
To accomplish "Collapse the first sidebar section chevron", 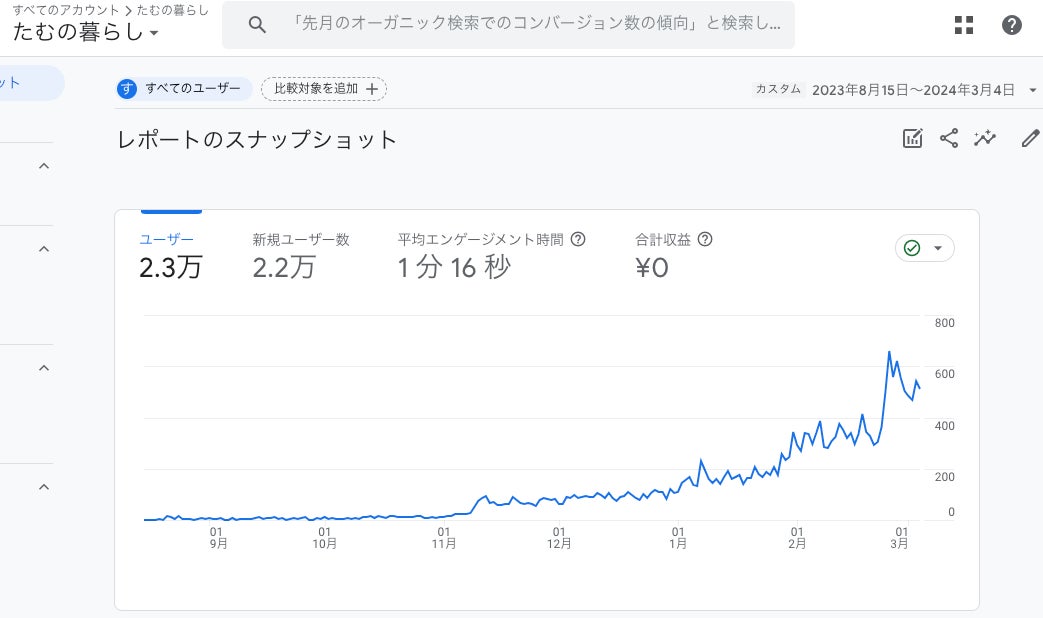I will [44, 167].
